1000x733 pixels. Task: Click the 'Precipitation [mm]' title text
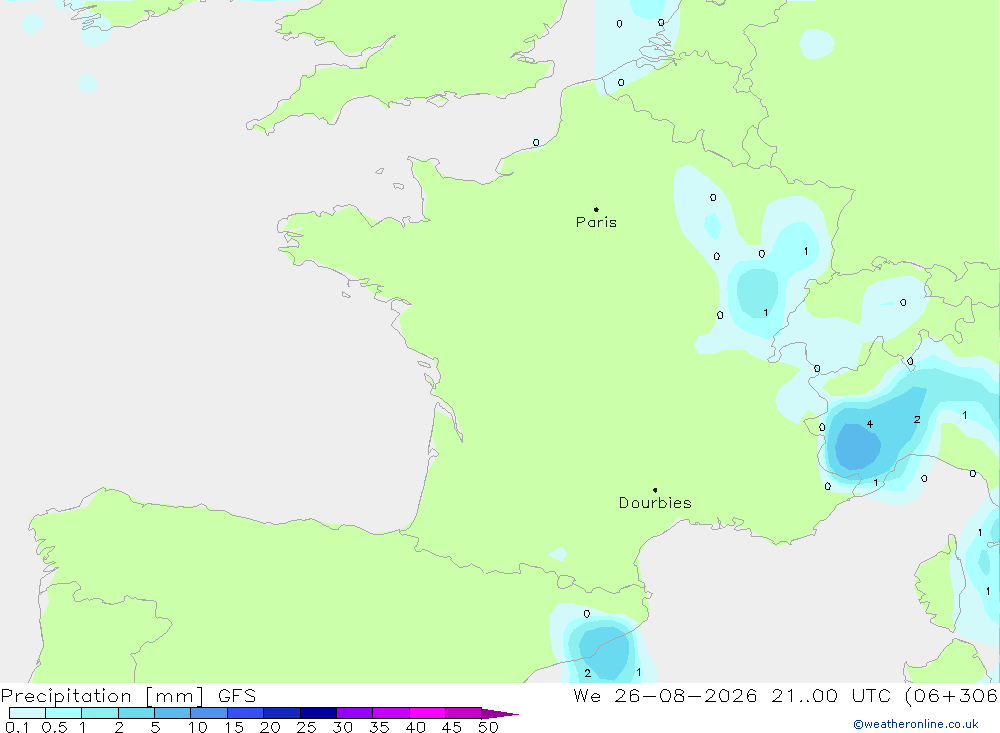(102, 696)
